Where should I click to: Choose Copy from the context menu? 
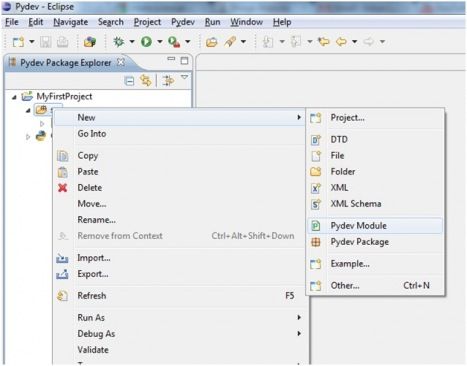(179, 156)
